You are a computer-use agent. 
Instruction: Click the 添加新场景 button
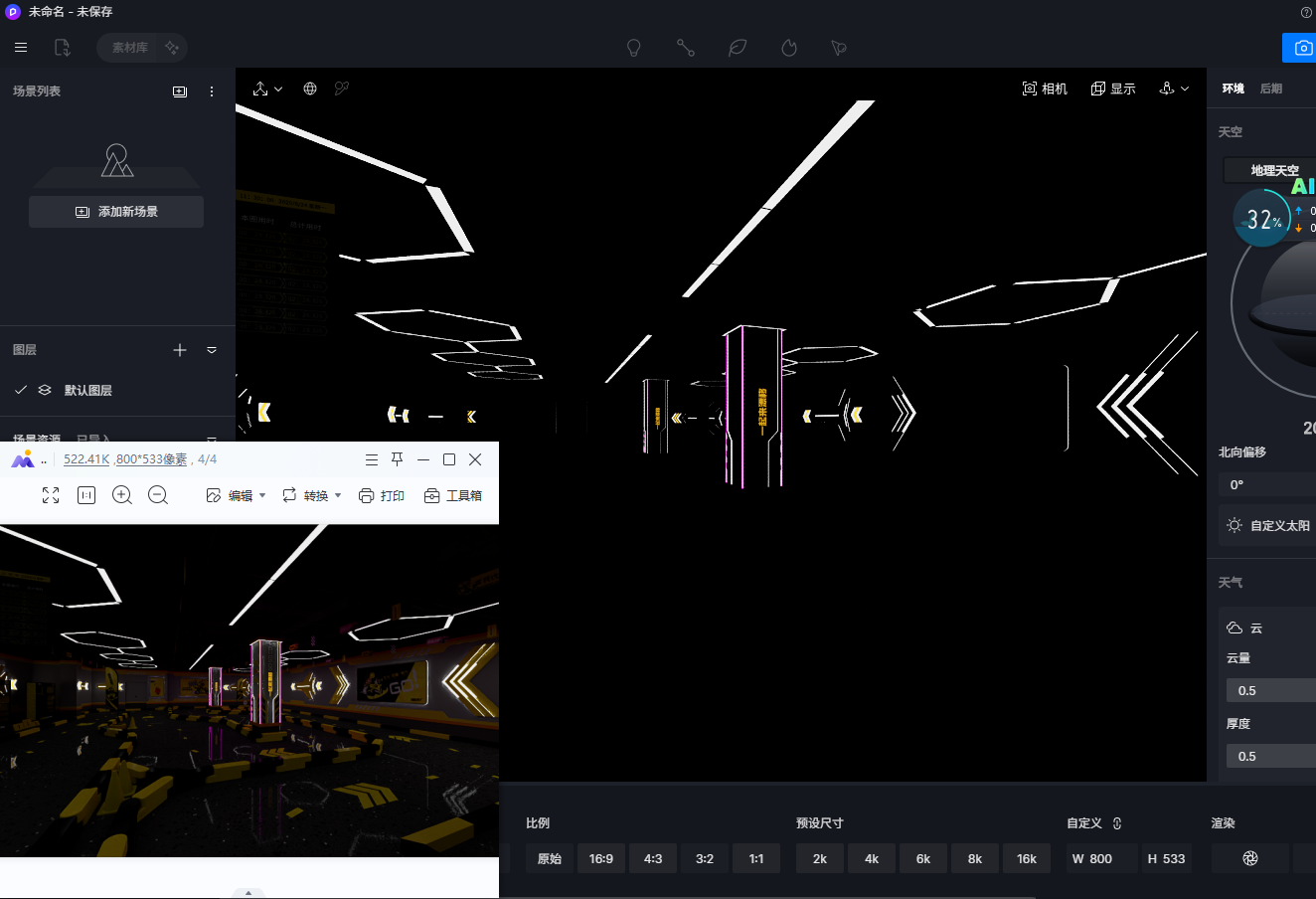tap(116, 212)
